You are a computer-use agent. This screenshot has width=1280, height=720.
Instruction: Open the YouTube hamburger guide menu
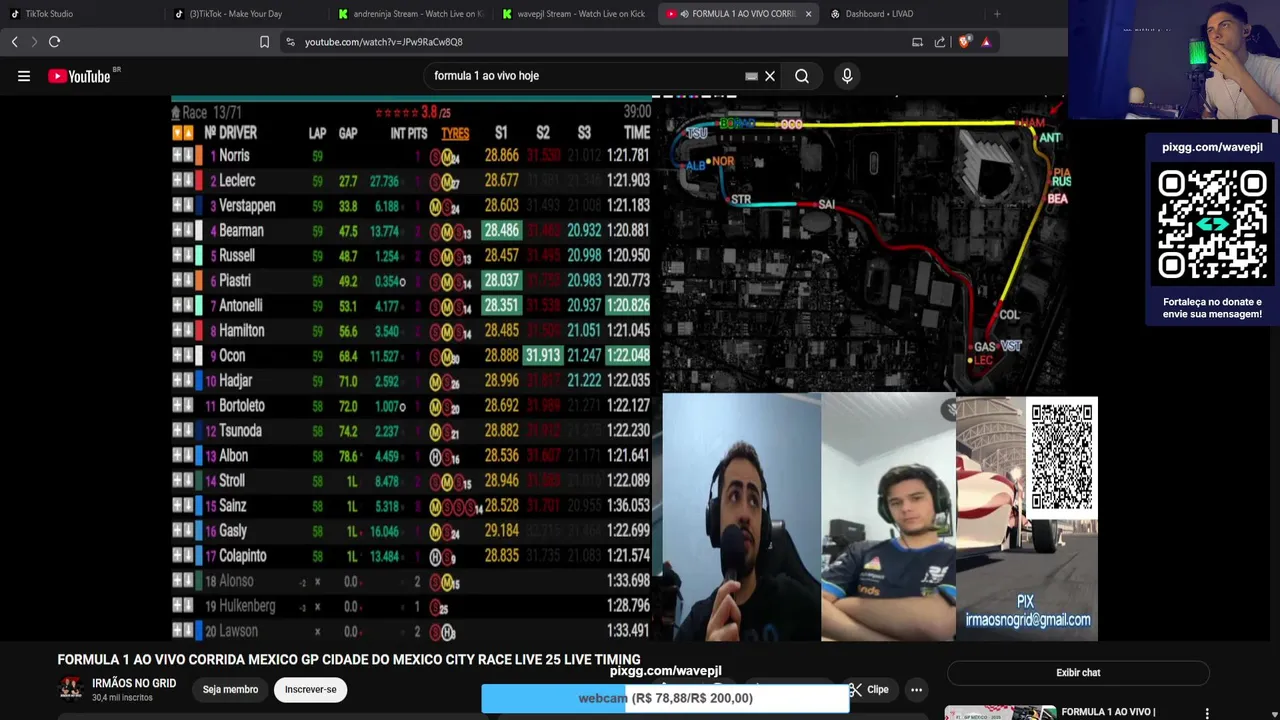click(x=24, y=76)
